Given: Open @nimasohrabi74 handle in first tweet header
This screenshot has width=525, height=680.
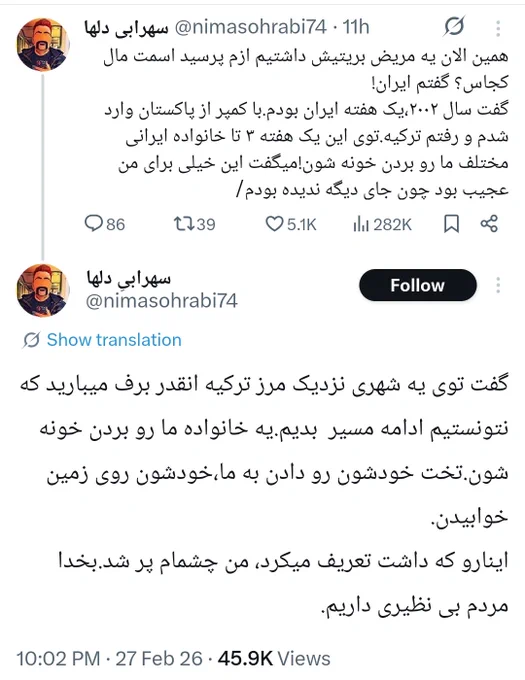Looking at the screenshot, I should pos(251,27).
